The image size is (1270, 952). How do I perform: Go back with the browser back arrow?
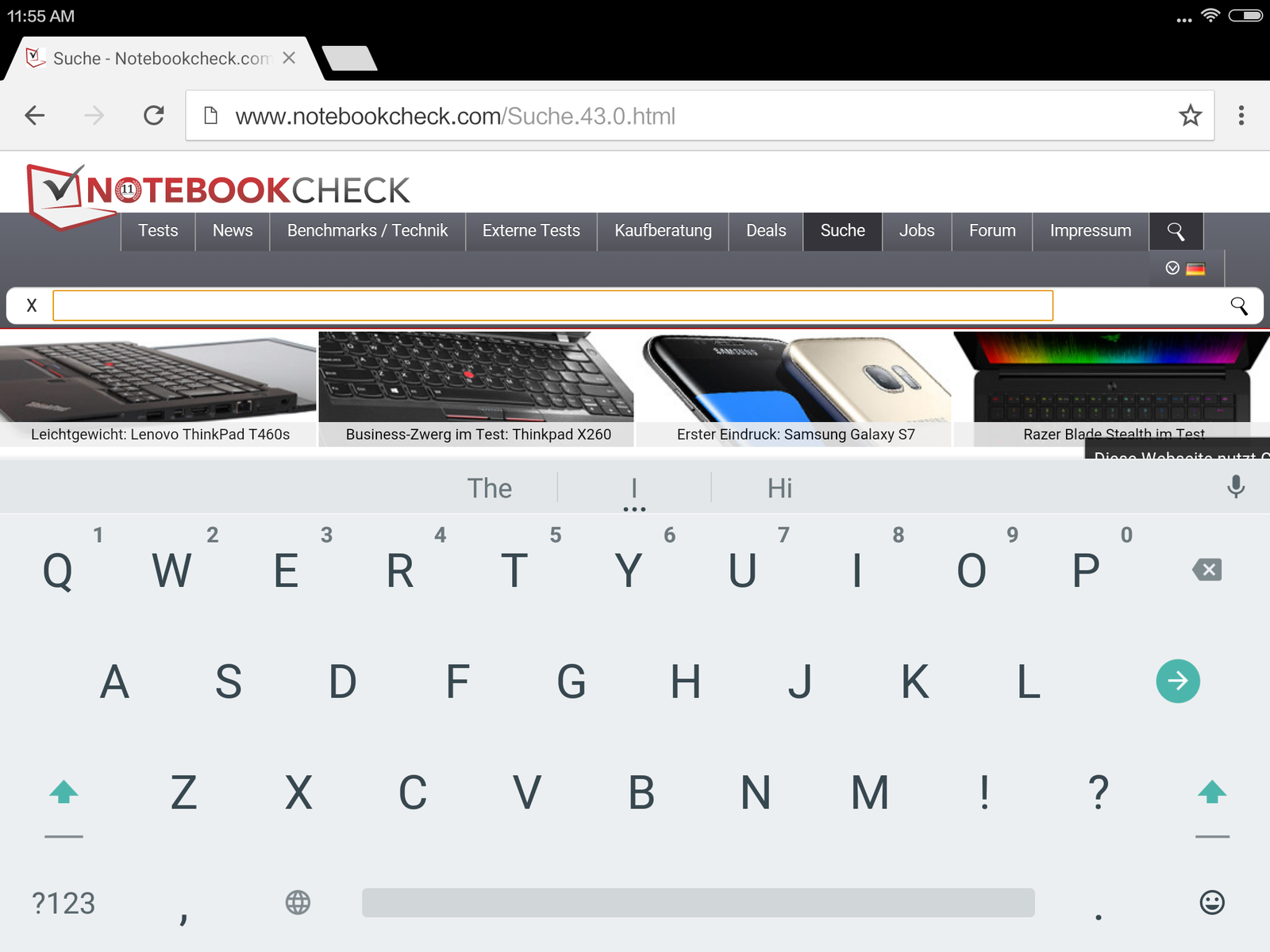click(x=34, y=116)
